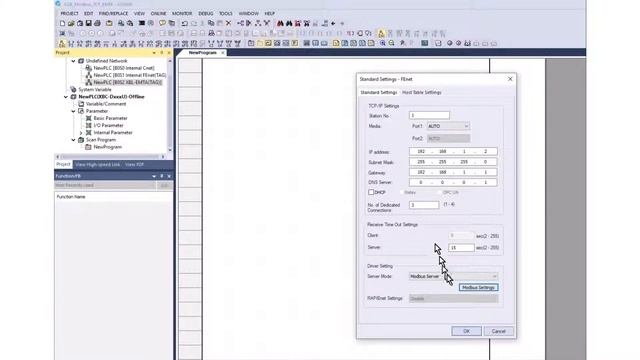Image resolution: width=640 pixels, height=360 pixels.
Task: Click the Project panel horizontal scrollbar
Action: [110, 157]
